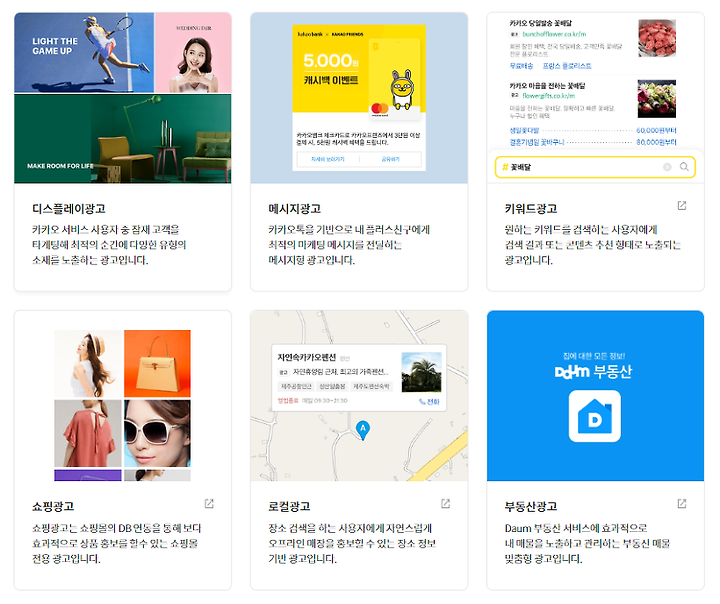Click the 꽃배달 keyword search input
720x604 pixels.
[x=595, y=167]
